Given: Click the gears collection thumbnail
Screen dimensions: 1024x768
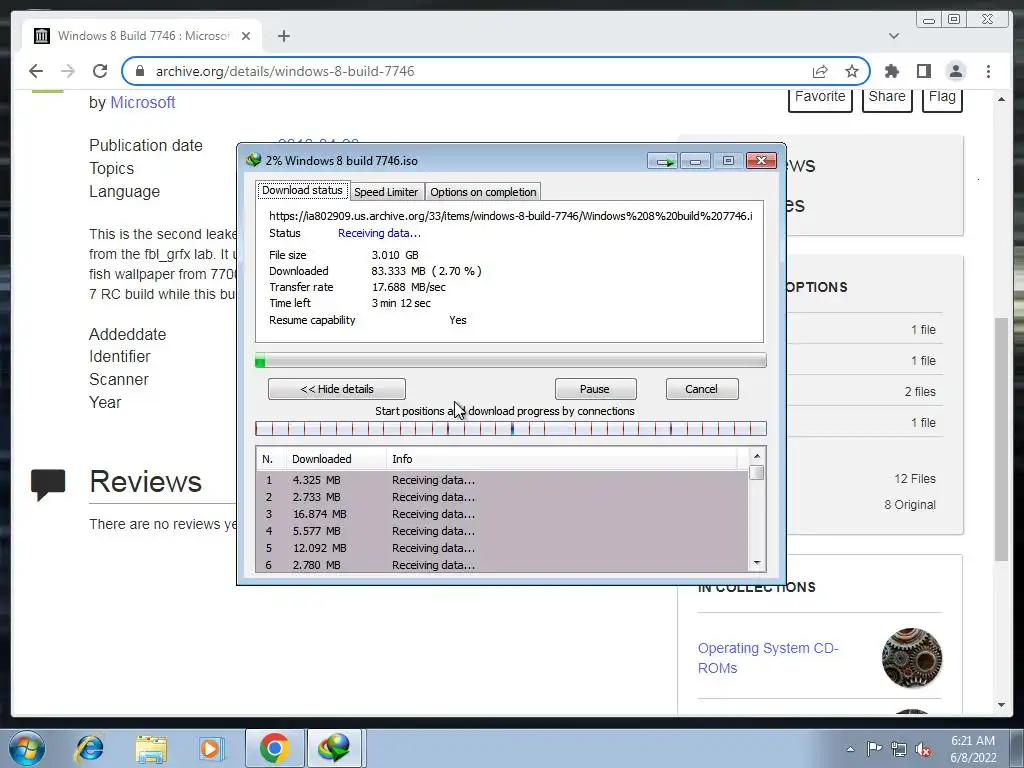Looking at the screenshot, I should (912, 658).
